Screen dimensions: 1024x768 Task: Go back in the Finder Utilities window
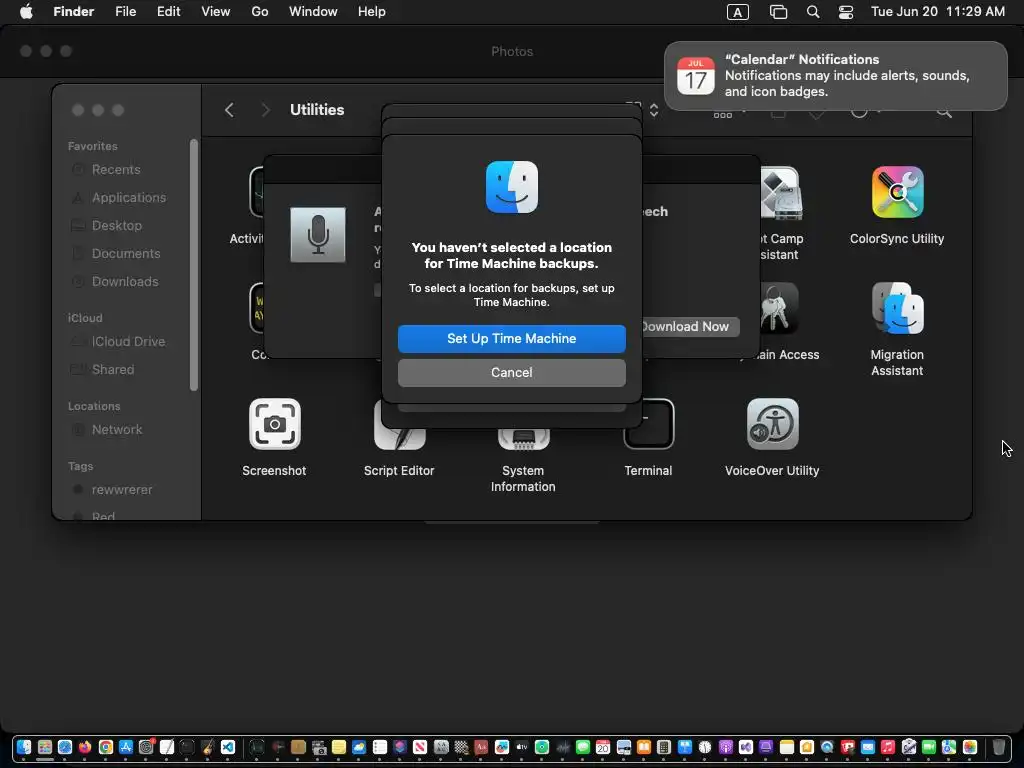(229, 110)
